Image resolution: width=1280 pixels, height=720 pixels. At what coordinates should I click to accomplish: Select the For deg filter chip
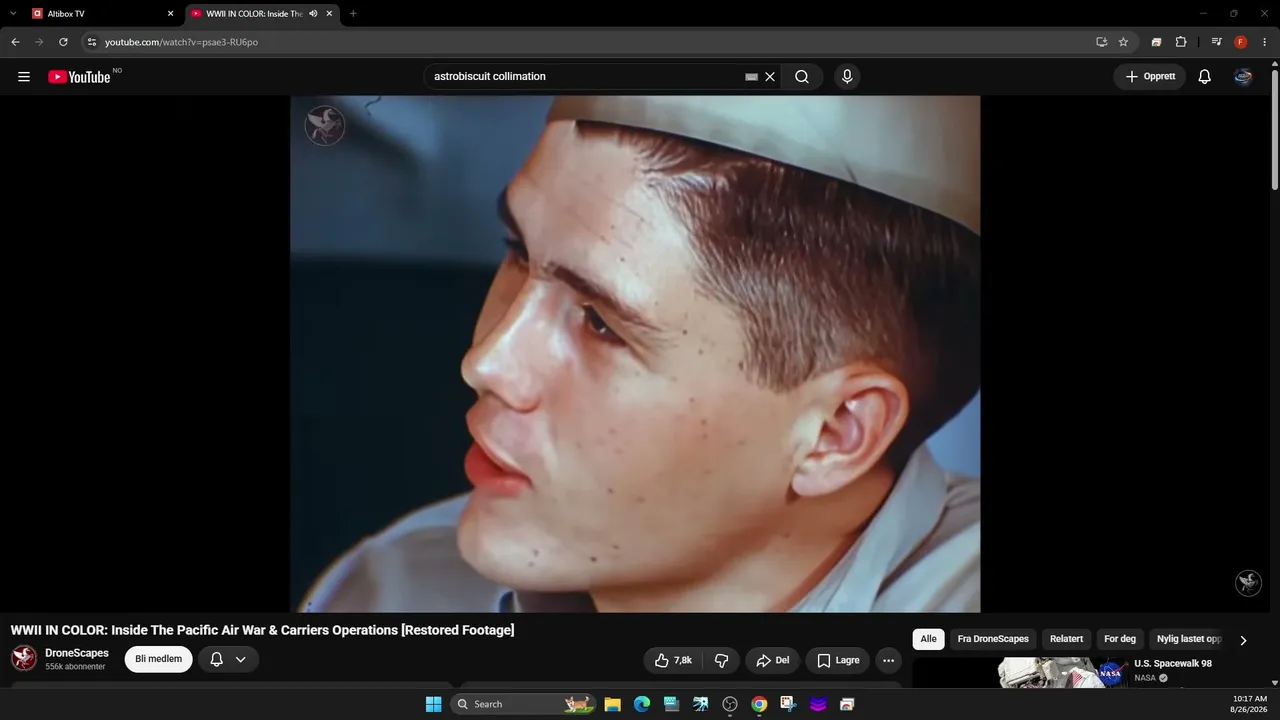pos(1120,639)
